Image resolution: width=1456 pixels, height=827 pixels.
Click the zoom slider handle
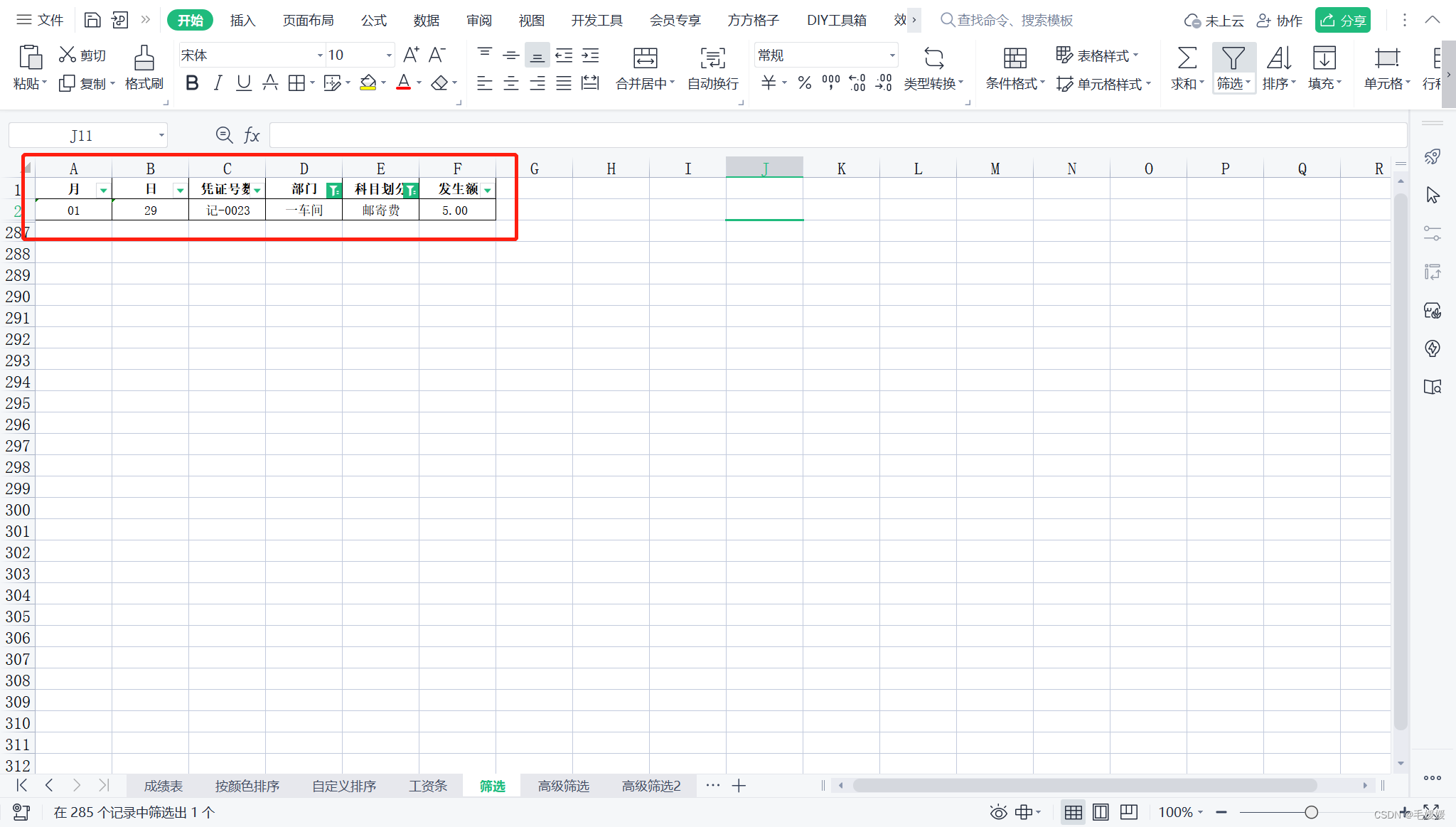[1311, 812]
